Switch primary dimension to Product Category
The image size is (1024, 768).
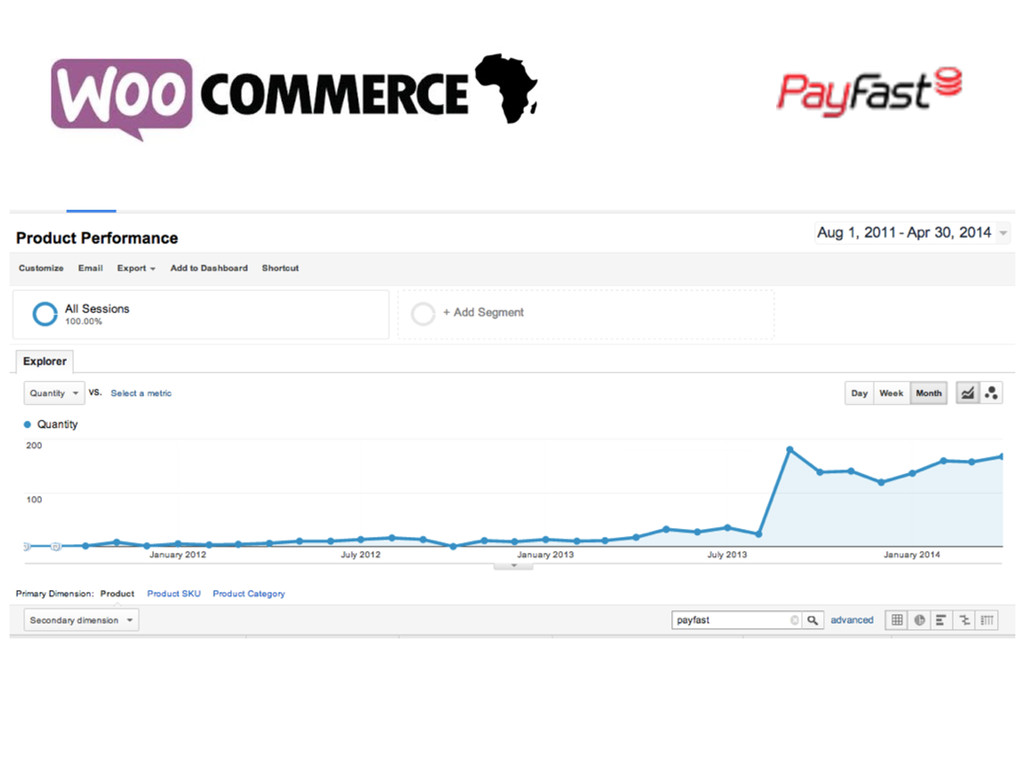[x=249, y=594]
